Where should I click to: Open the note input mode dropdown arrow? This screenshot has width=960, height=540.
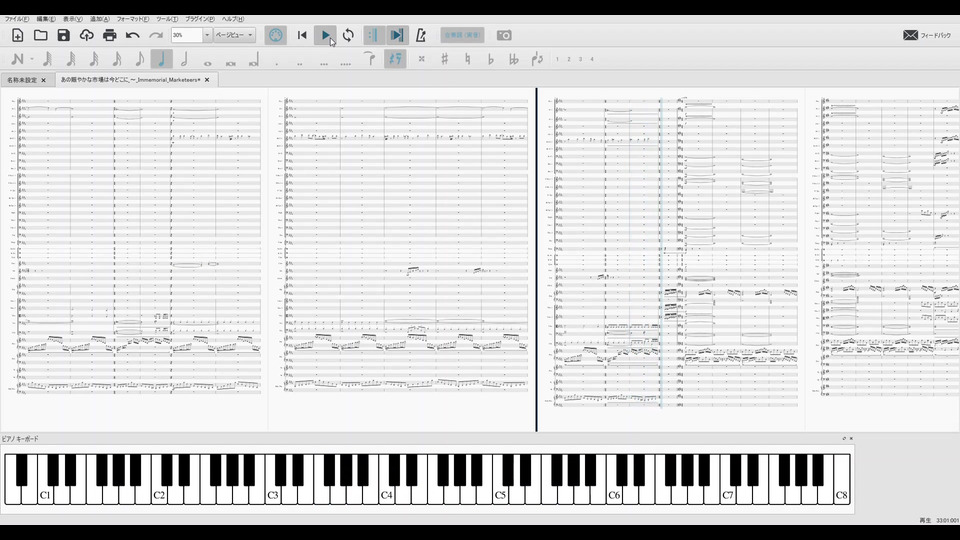[x=32, y=59]
